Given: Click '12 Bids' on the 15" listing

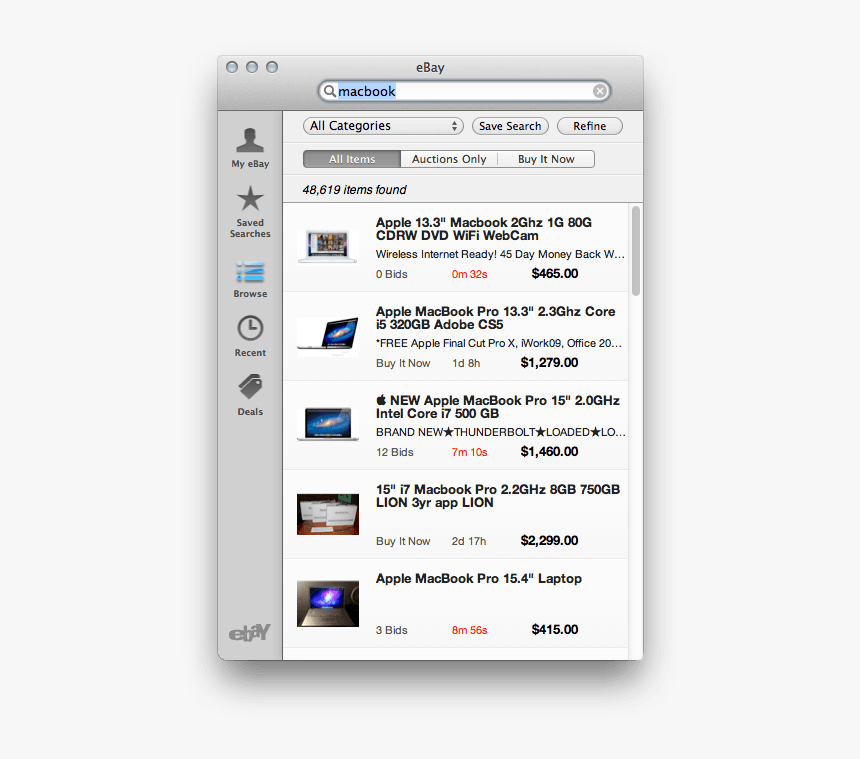Looking at the screenshot, I should point(395,452).
